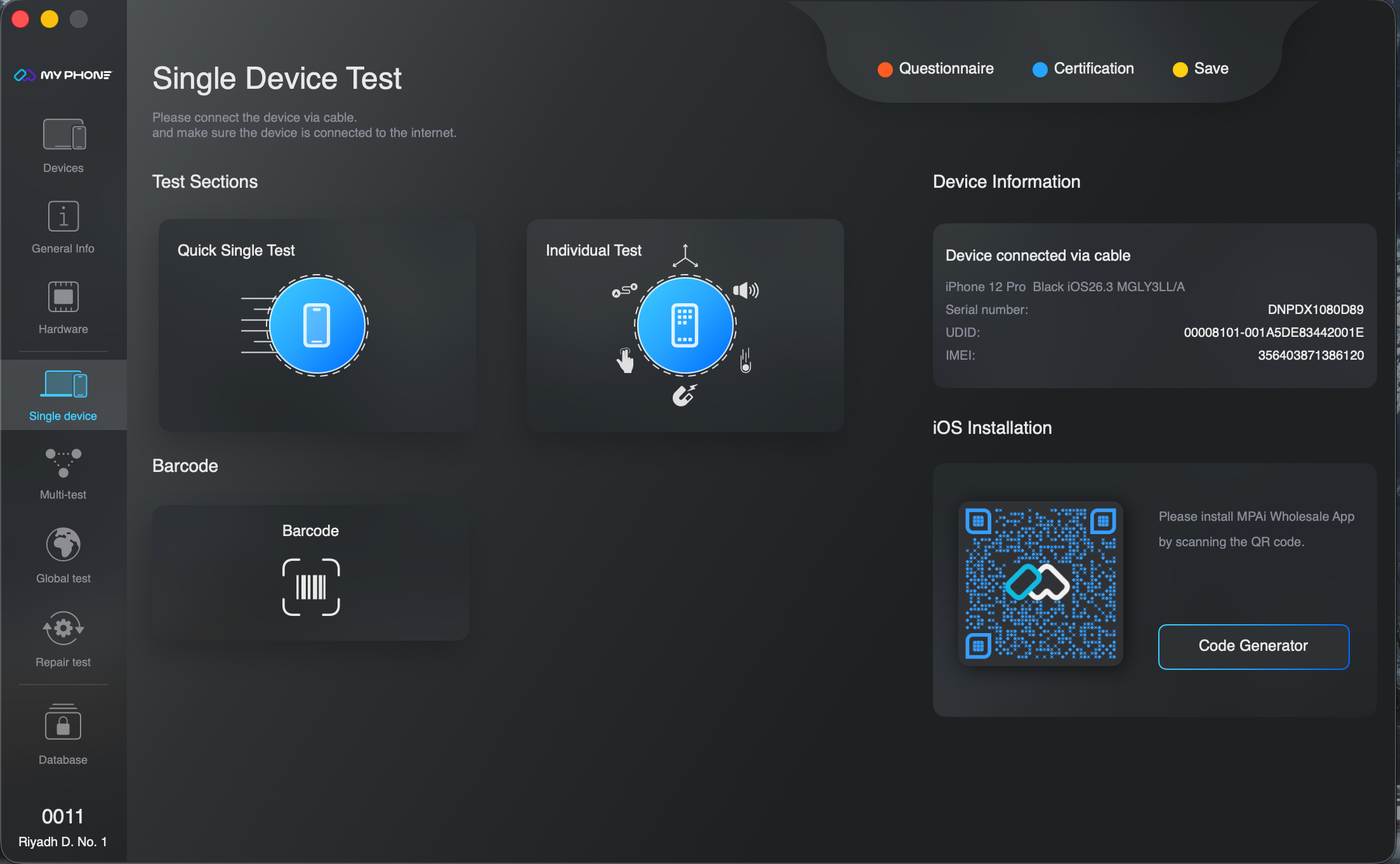The height and width of the screenshot is (864, 1400).
Task: Click the My Phone logo
Action: coord(63,75)
